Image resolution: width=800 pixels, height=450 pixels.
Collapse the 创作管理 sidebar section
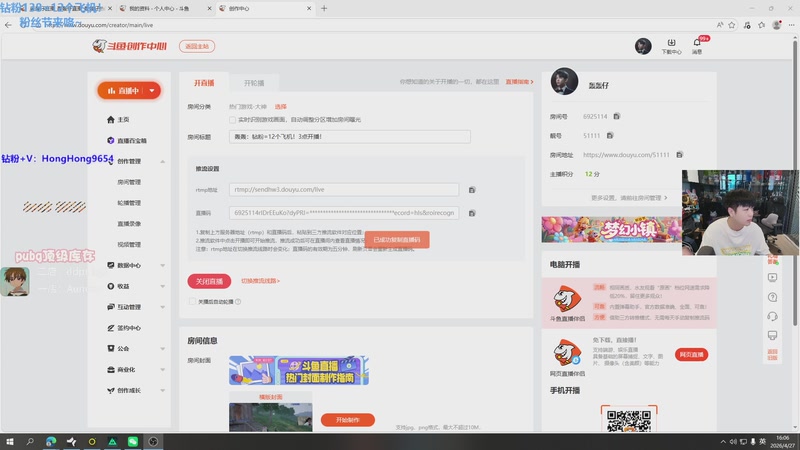pyautogui.click(x=162, y=161)
